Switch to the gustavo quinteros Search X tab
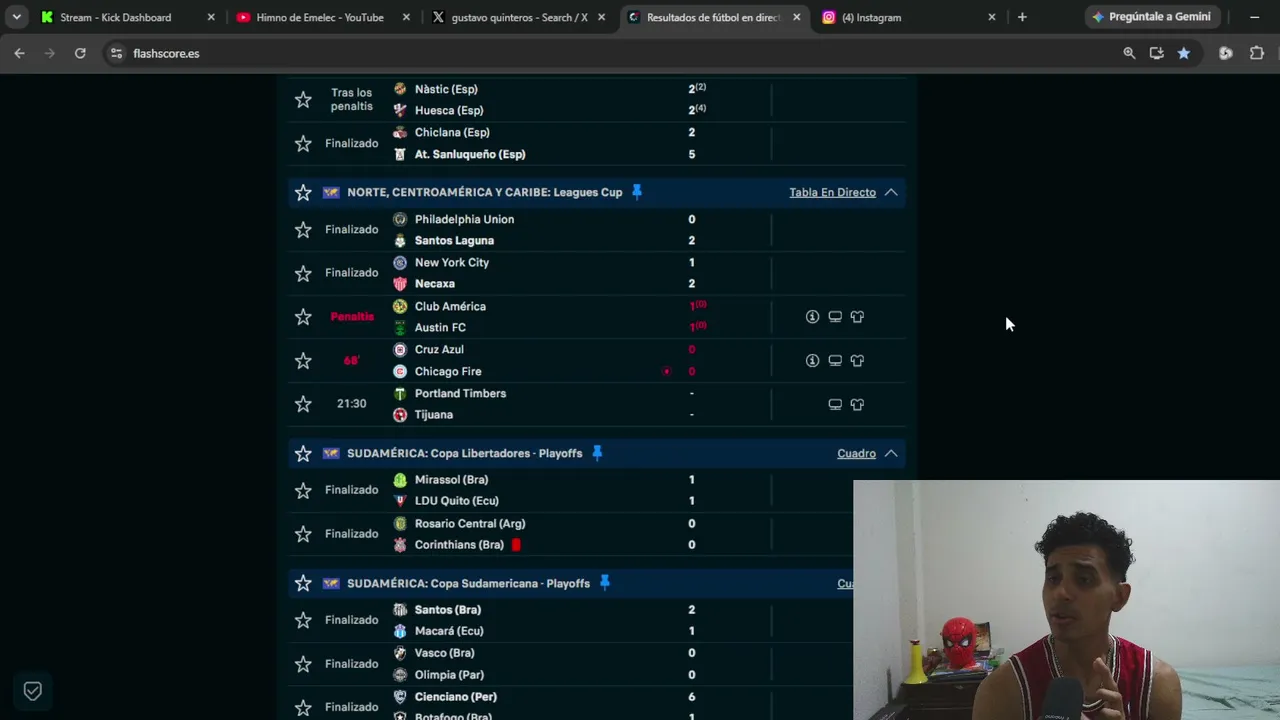 pyautogui.click(x=519, y=17)
